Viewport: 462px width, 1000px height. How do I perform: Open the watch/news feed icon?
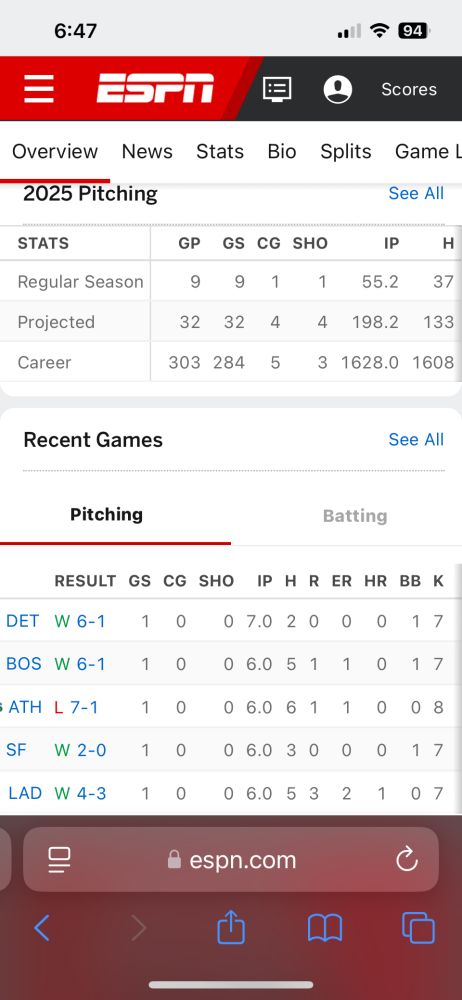tap(278, 89)
